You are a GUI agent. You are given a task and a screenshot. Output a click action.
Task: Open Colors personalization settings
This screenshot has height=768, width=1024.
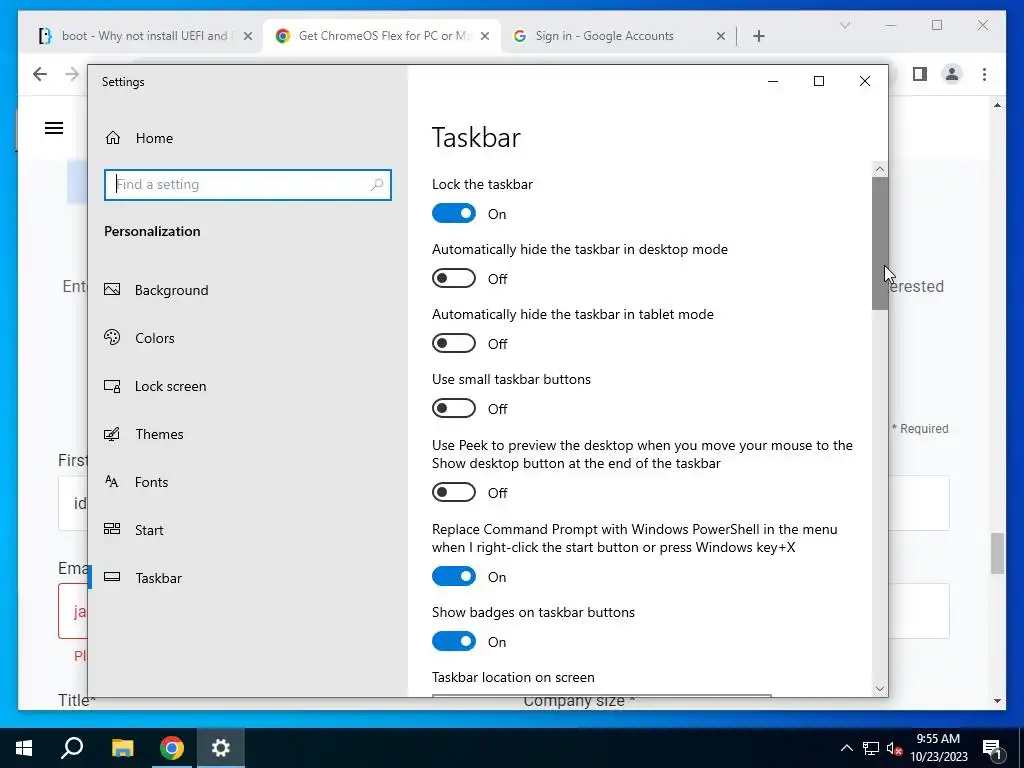point(140,338)
